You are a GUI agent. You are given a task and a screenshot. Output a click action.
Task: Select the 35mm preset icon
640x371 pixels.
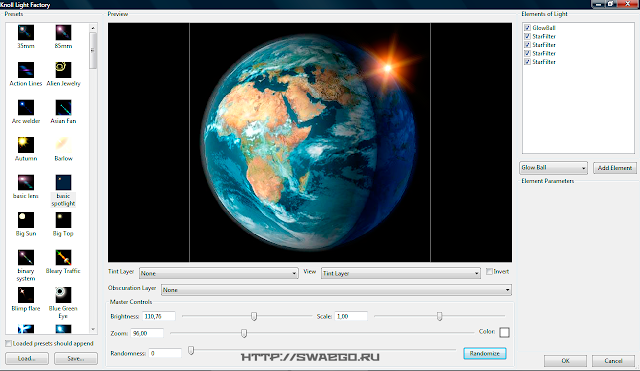coord(26,32)
